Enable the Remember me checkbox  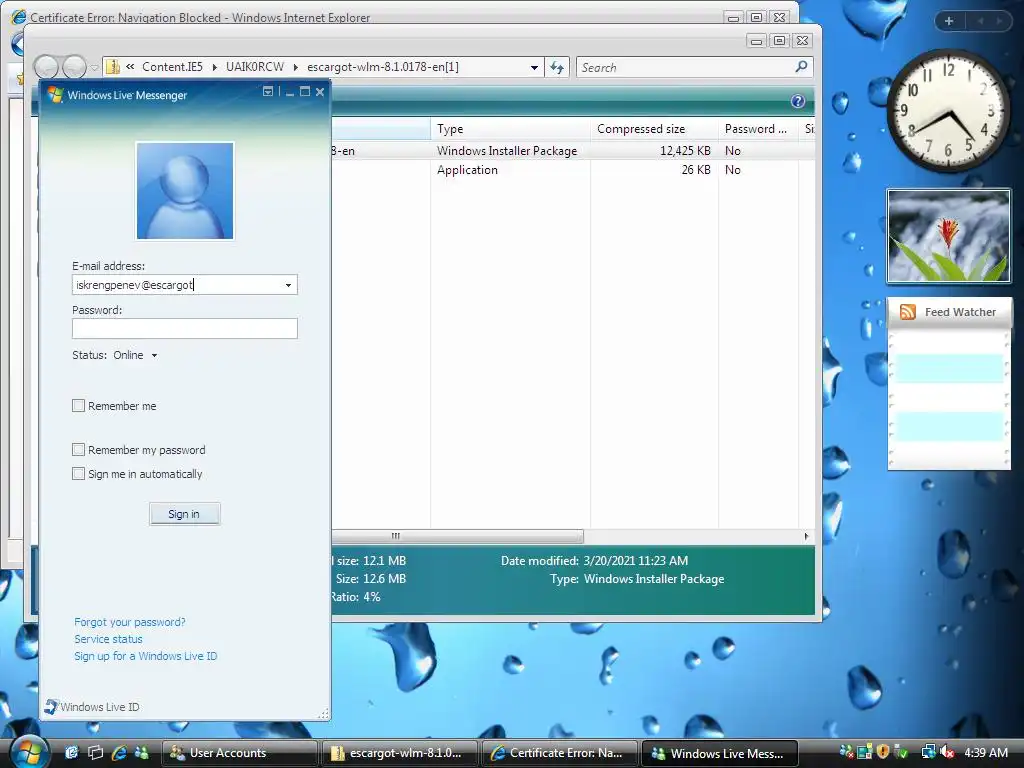tap(78, 406)
